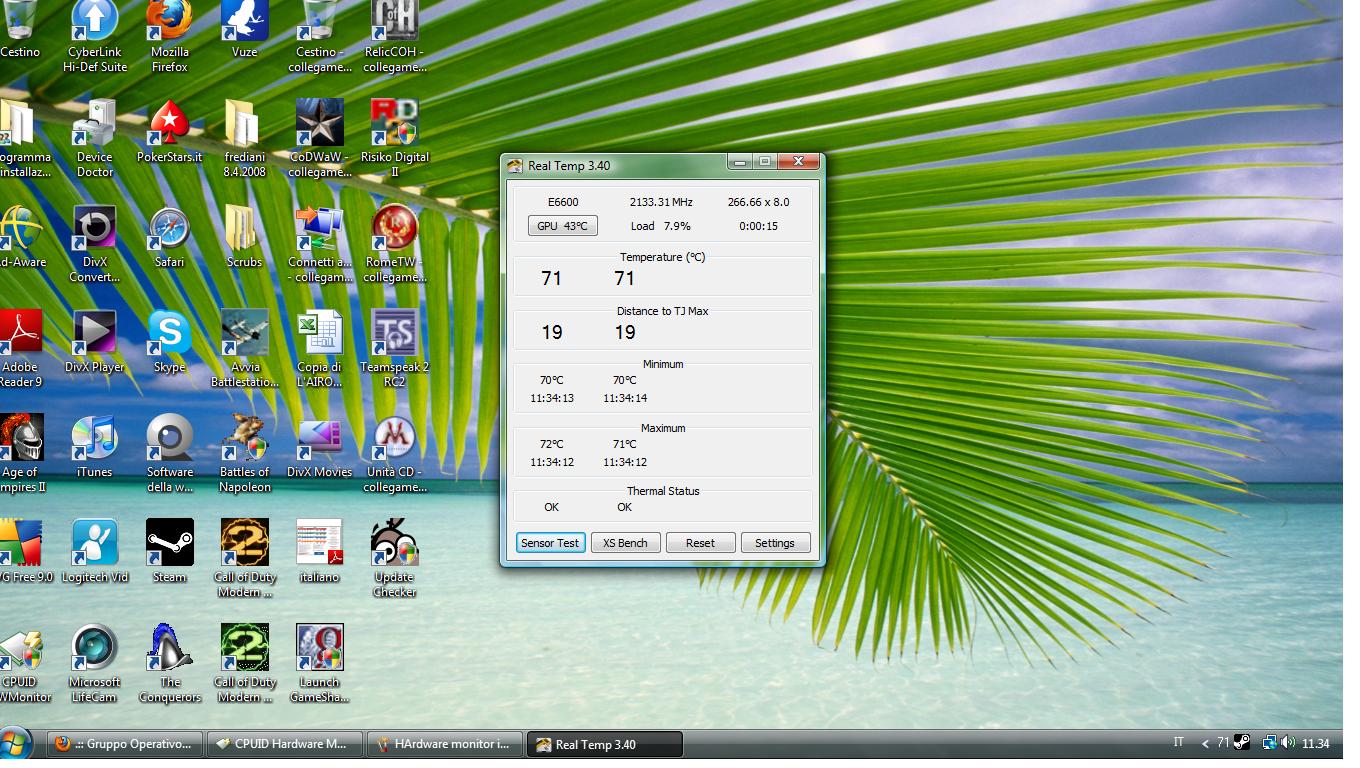This screenshot has height=768, width=1360.
Task: Launch Steam from the desktop
Action: [x=169, y=545]
